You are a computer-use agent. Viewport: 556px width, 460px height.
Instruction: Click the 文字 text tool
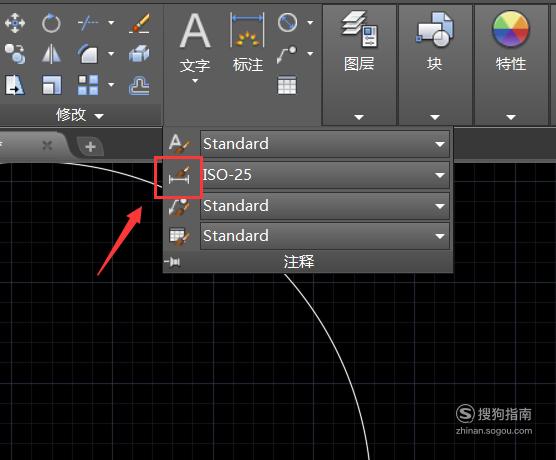pos(195,43)
